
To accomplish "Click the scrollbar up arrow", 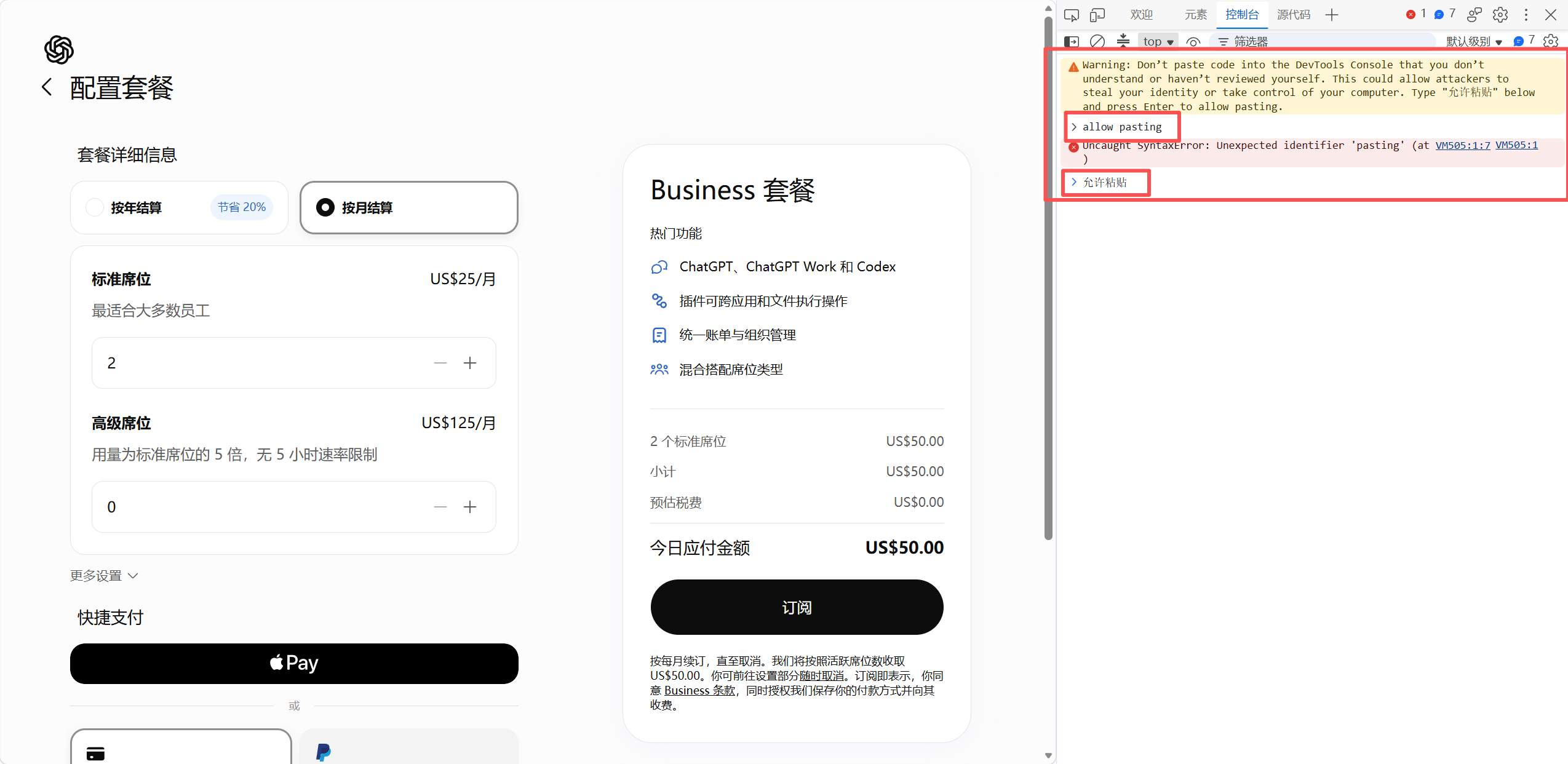I will 1048,9.
